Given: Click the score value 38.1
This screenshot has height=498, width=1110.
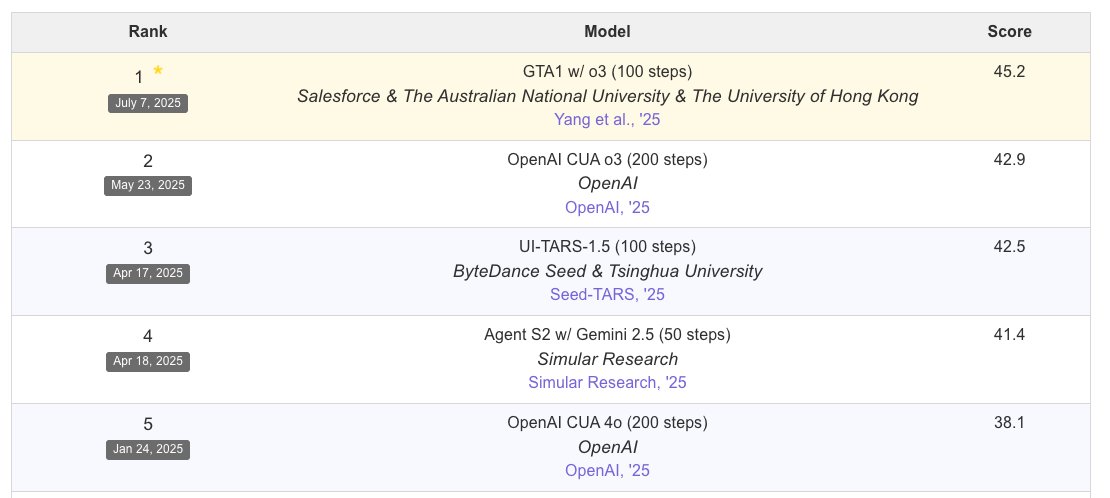Looking at the screenshot, I should (1009, 423).
